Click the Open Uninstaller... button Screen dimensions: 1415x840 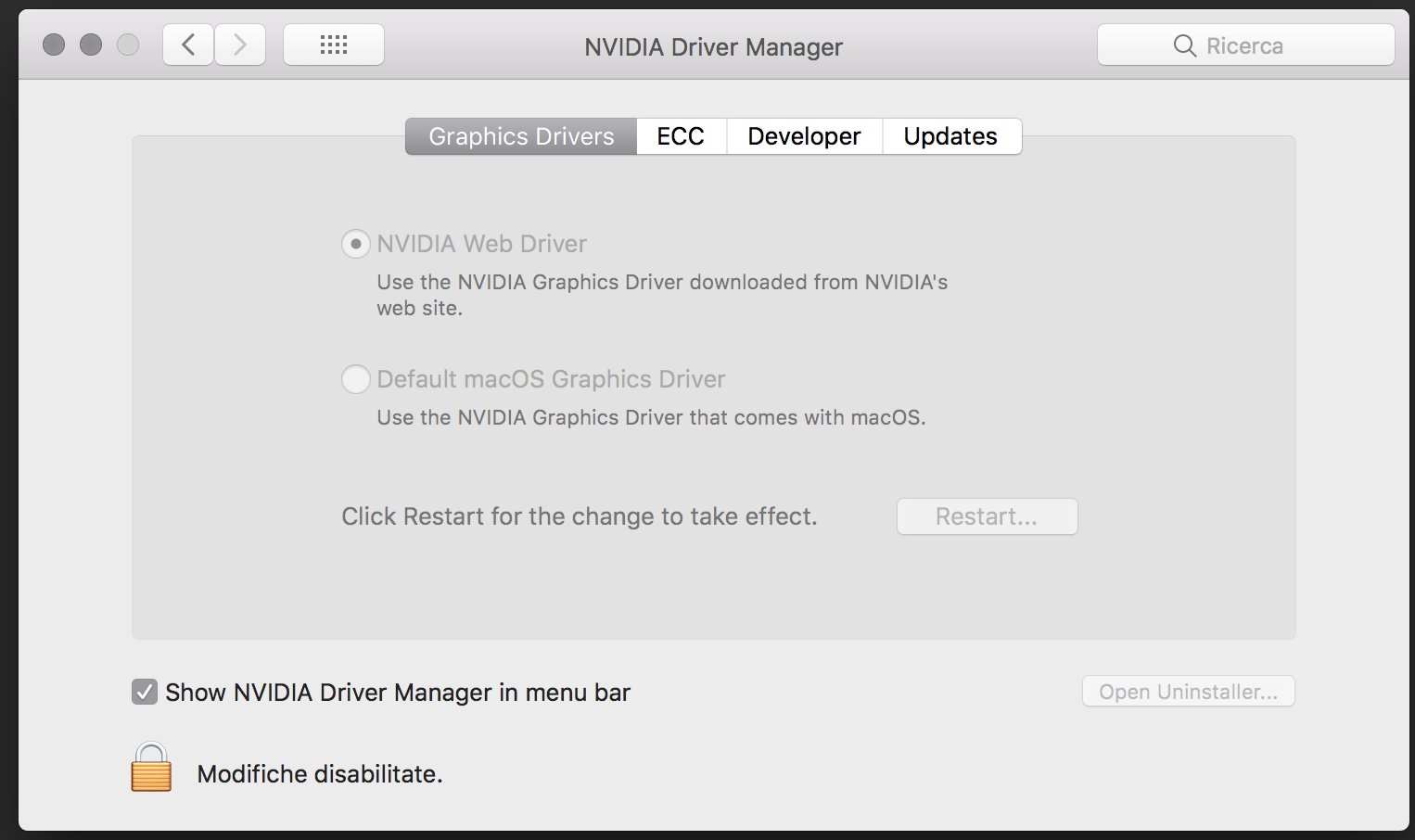[1188, 692]
